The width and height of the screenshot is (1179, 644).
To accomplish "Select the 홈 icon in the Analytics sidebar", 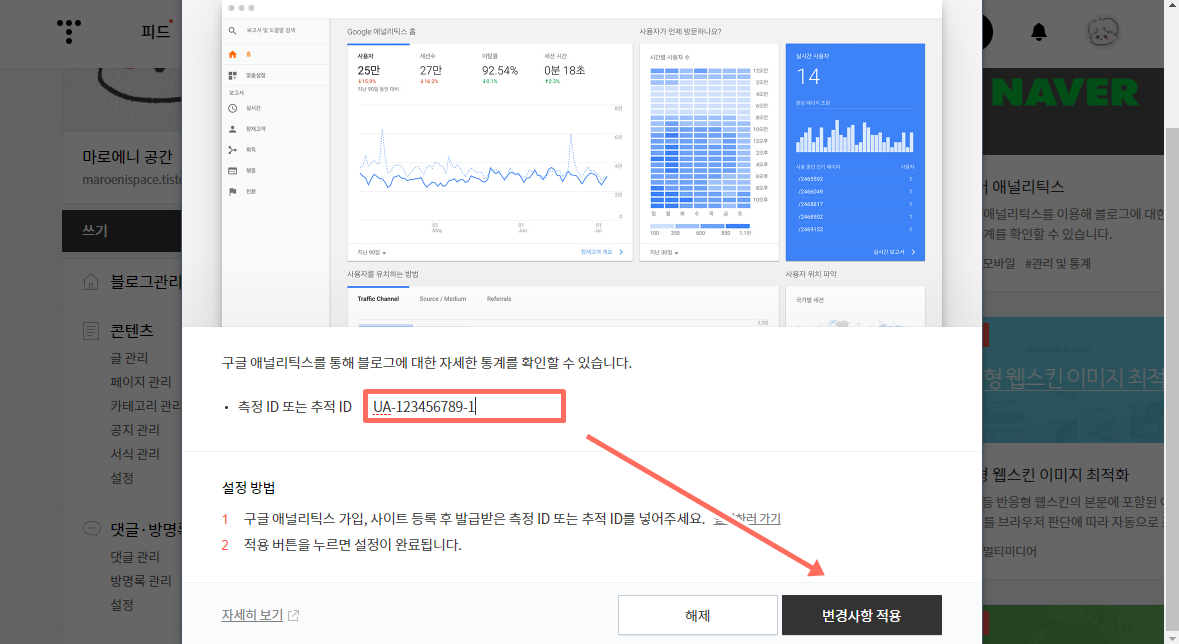I will 232,55.
